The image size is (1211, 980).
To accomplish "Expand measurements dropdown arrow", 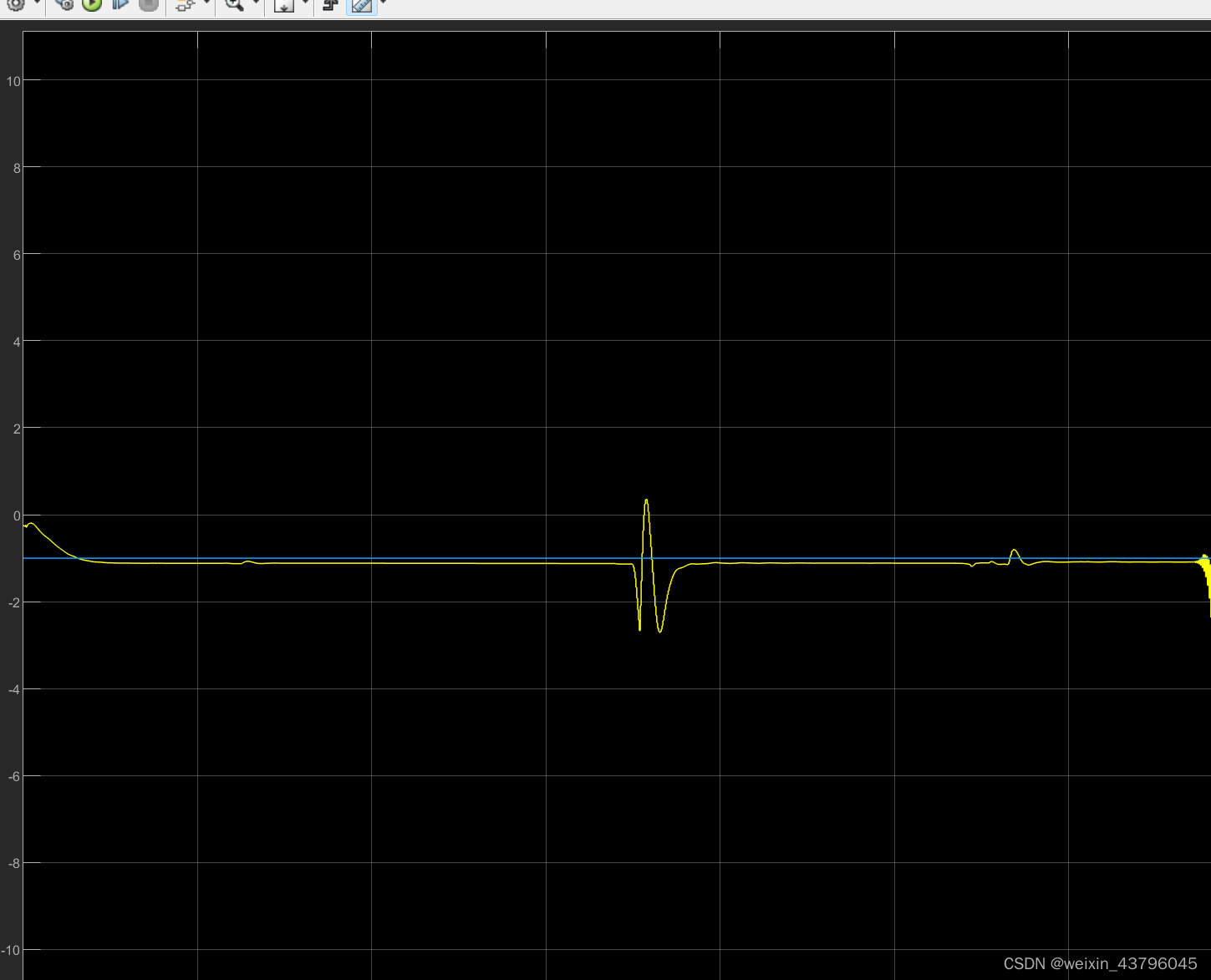I will pos(383,3).
